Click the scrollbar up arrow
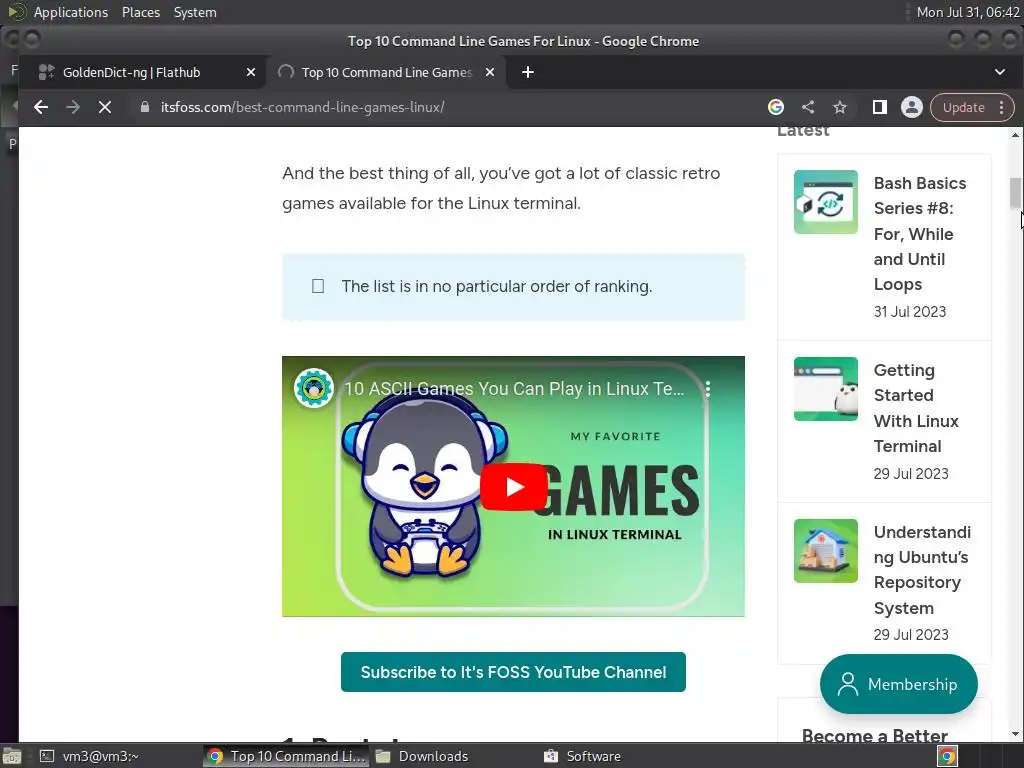 coord(1015,135)
